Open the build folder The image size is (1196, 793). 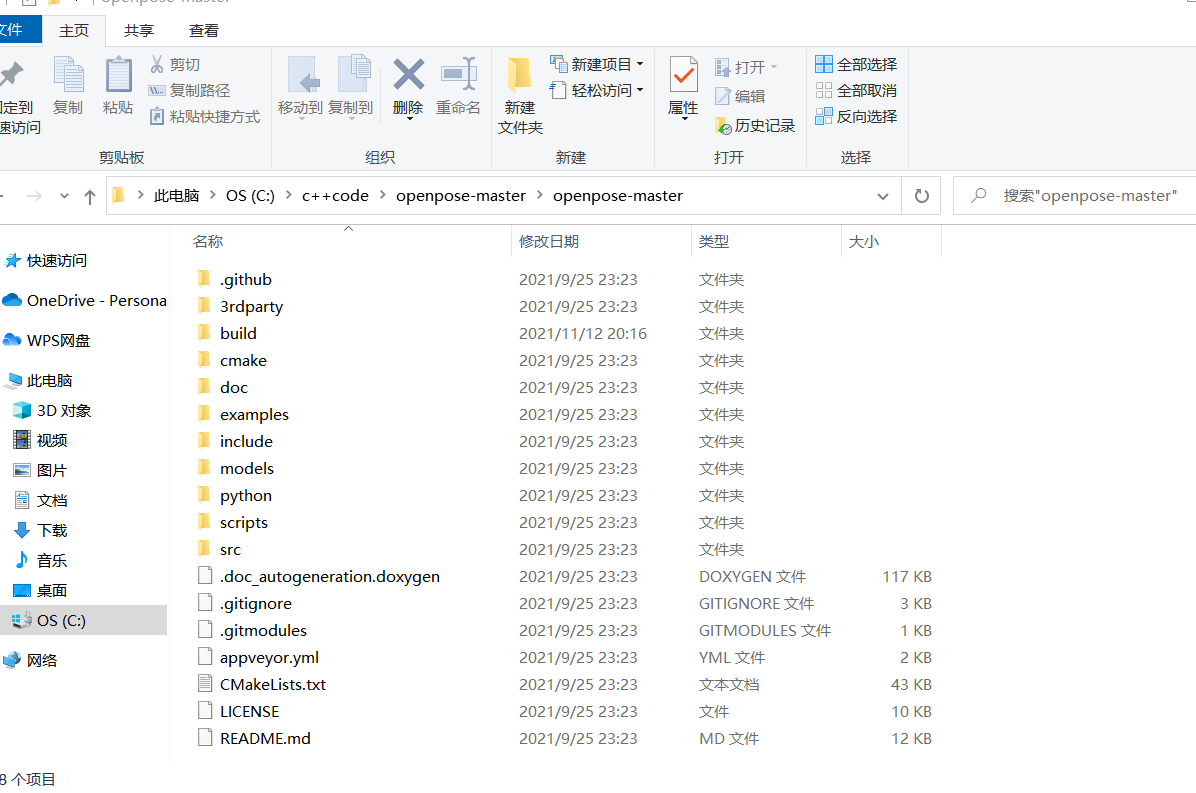pos(238,332)
